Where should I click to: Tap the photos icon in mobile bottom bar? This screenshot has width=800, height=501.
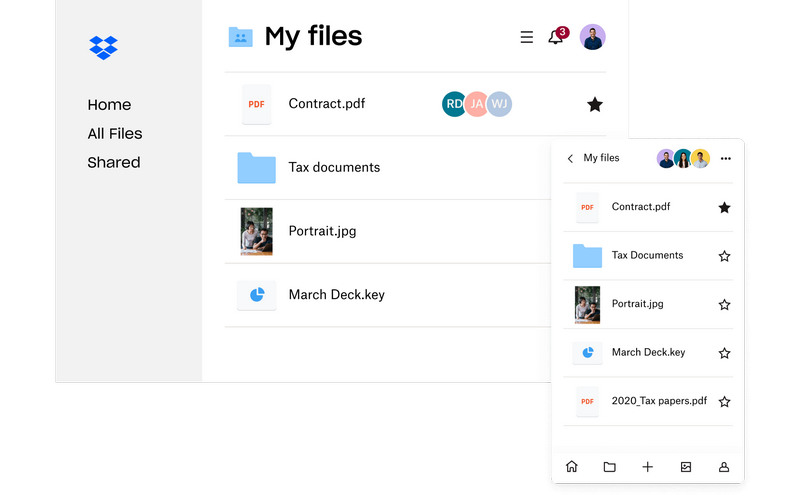(x=686, y=467)
